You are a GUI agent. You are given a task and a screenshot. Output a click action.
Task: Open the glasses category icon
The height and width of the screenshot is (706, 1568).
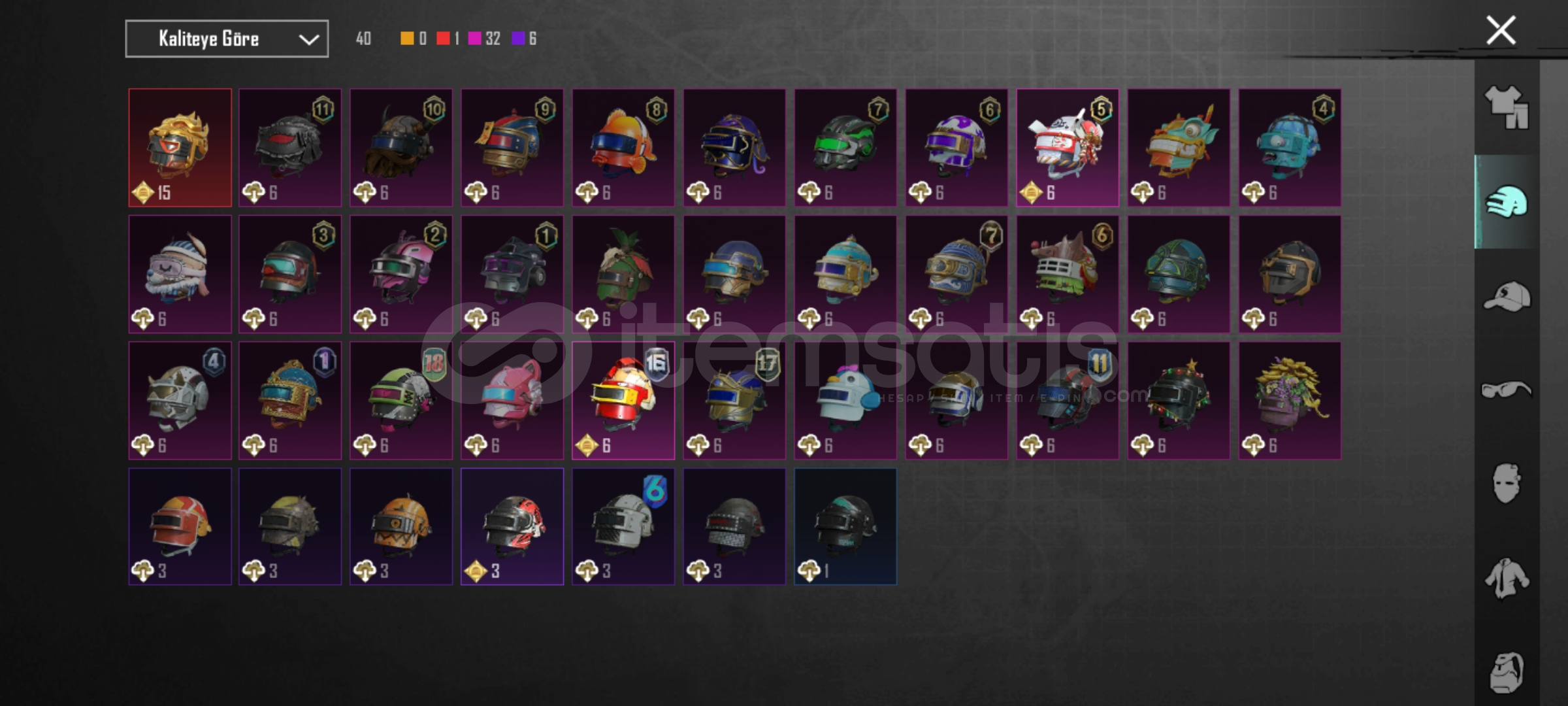tap(1507, 390)
